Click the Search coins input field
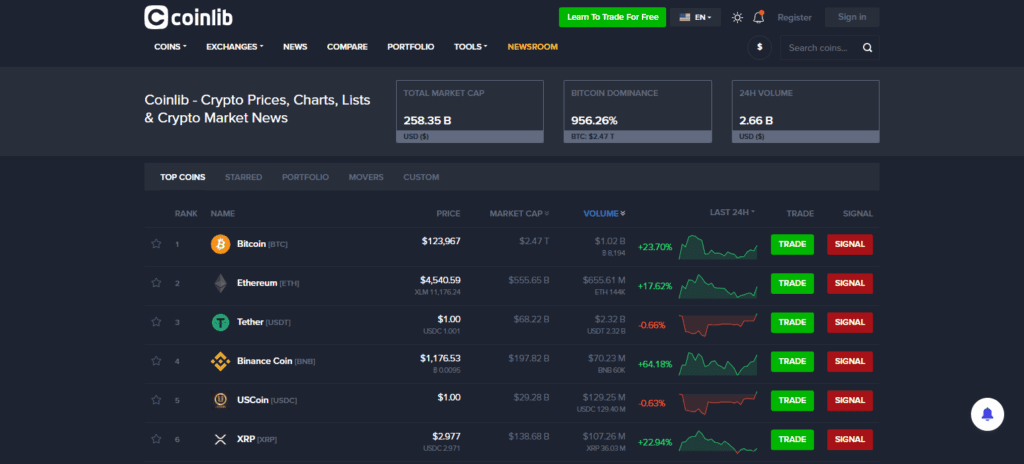The width and height of the screenshot is (1024, 464). pos(817,47)
